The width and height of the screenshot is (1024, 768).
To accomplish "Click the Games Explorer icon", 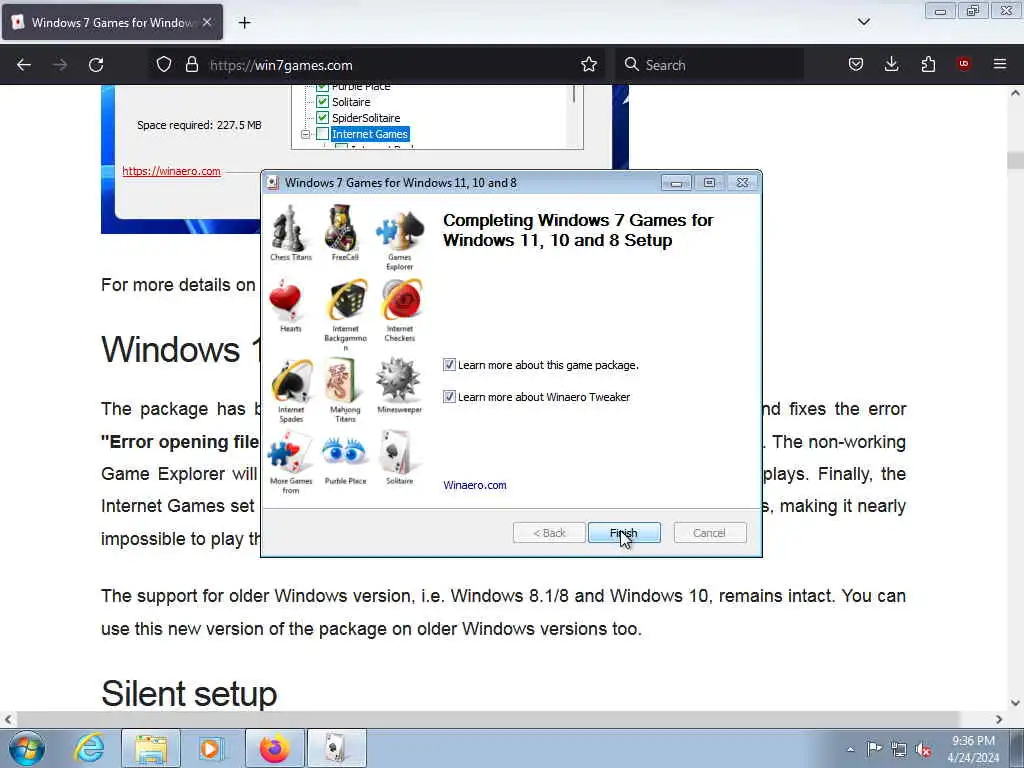I will tap(400, 231).
